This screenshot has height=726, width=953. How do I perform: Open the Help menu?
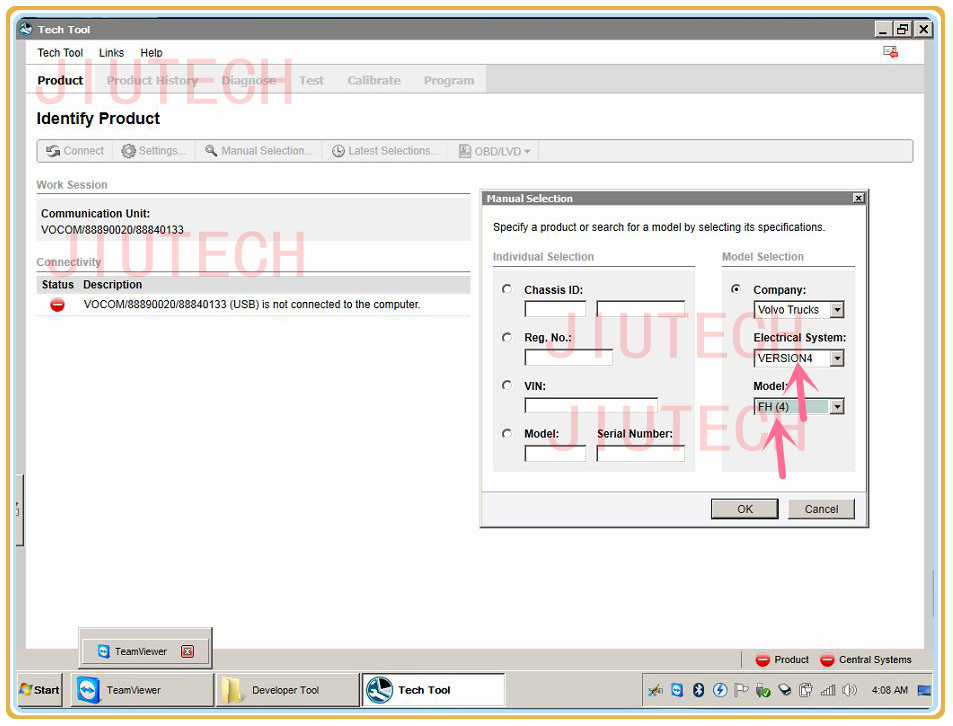151,53
